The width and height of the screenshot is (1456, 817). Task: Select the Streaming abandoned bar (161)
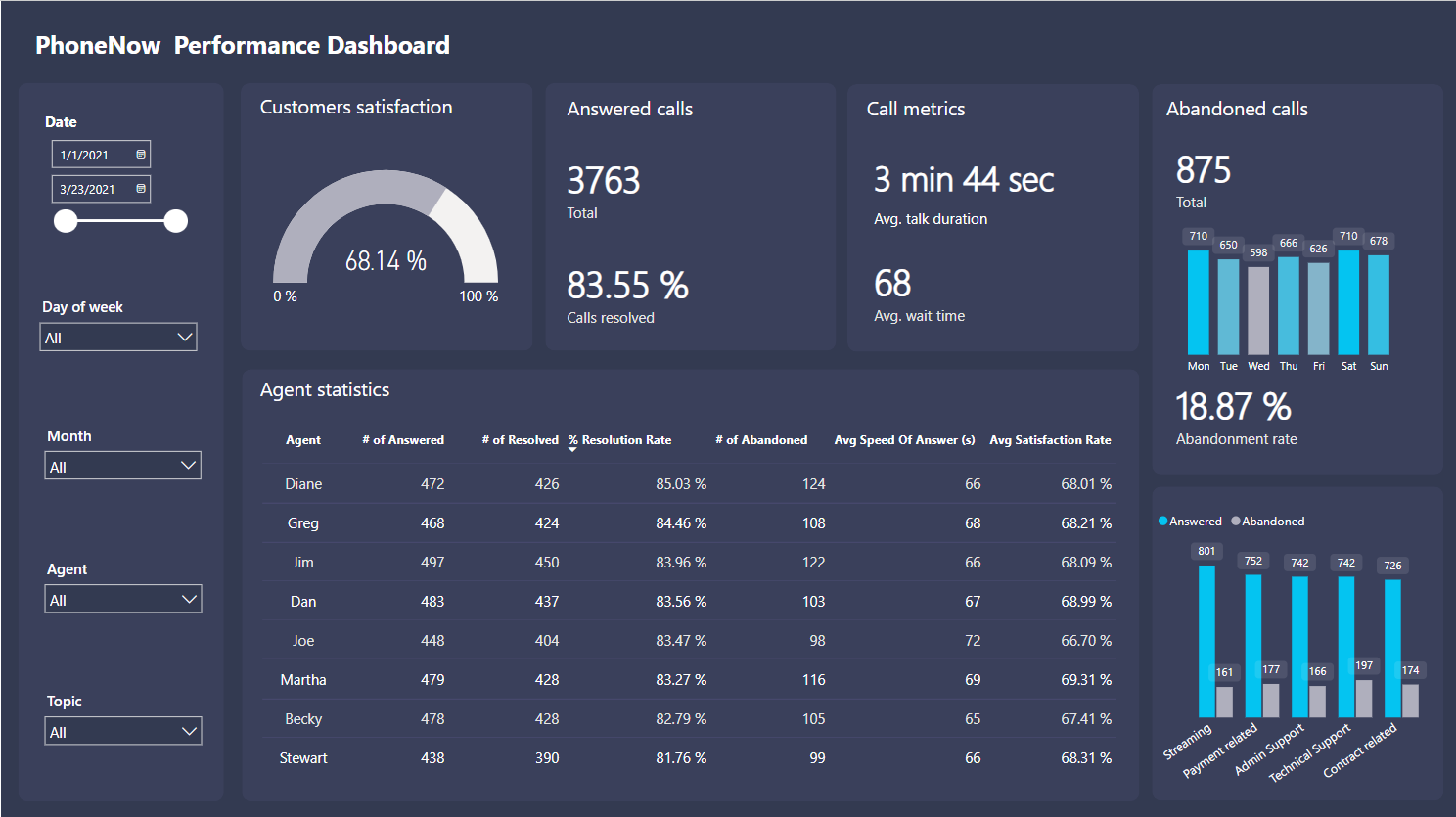pyautogui.click(x=1224, y=702)
